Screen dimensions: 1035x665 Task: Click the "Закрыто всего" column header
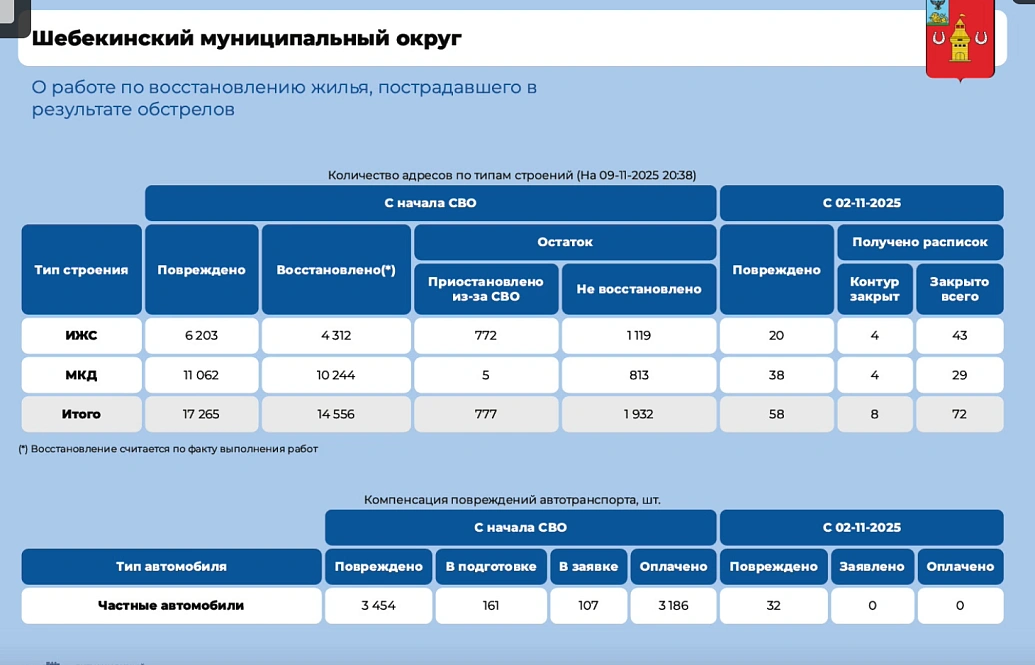959,289
